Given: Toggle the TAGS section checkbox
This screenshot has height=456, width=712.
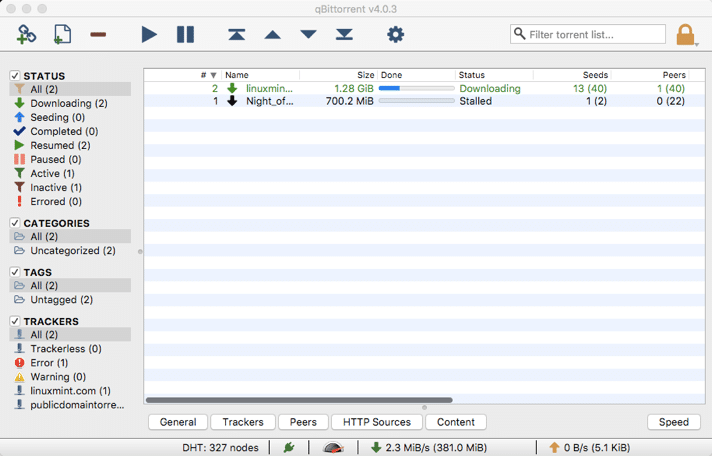Looking at the screenshot, I should [x=15, y=272].
